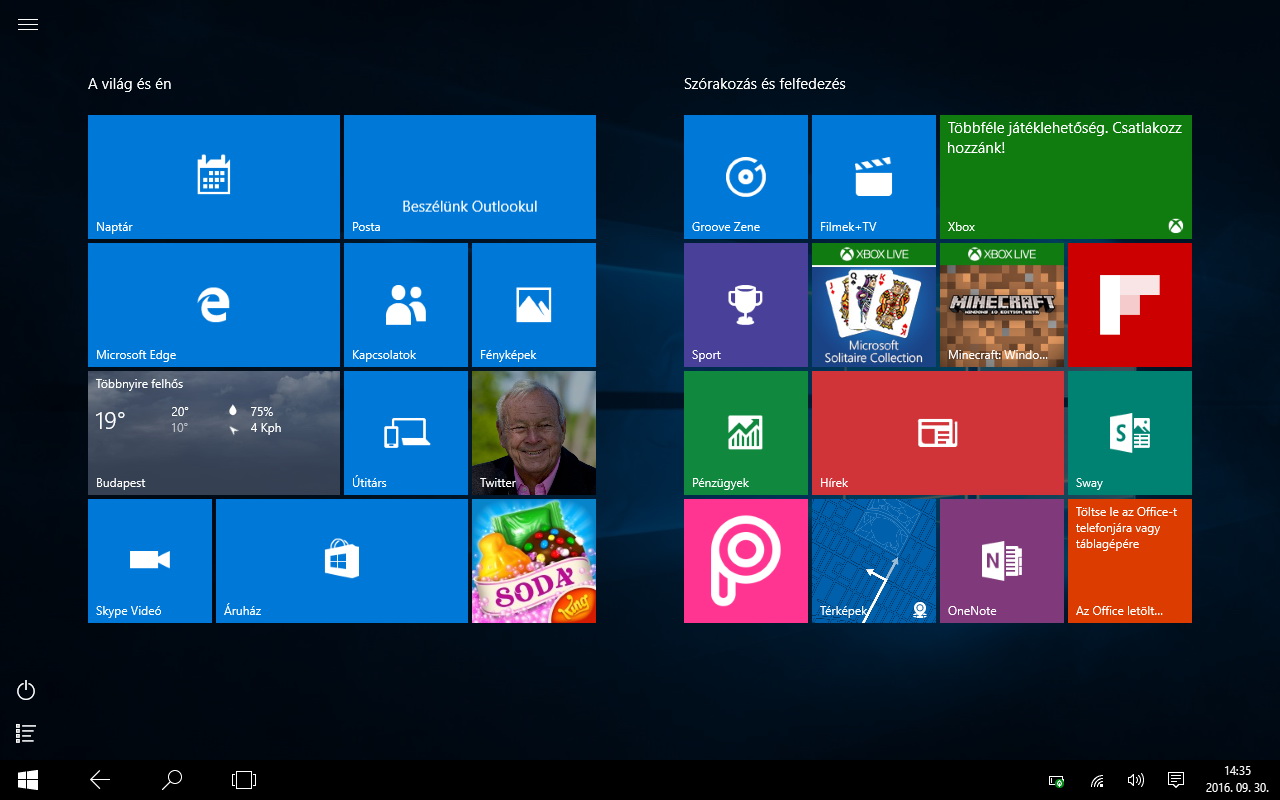Expand the hamburger menu
Viewport: 1280px width, 800px height.
coord(28,25)
